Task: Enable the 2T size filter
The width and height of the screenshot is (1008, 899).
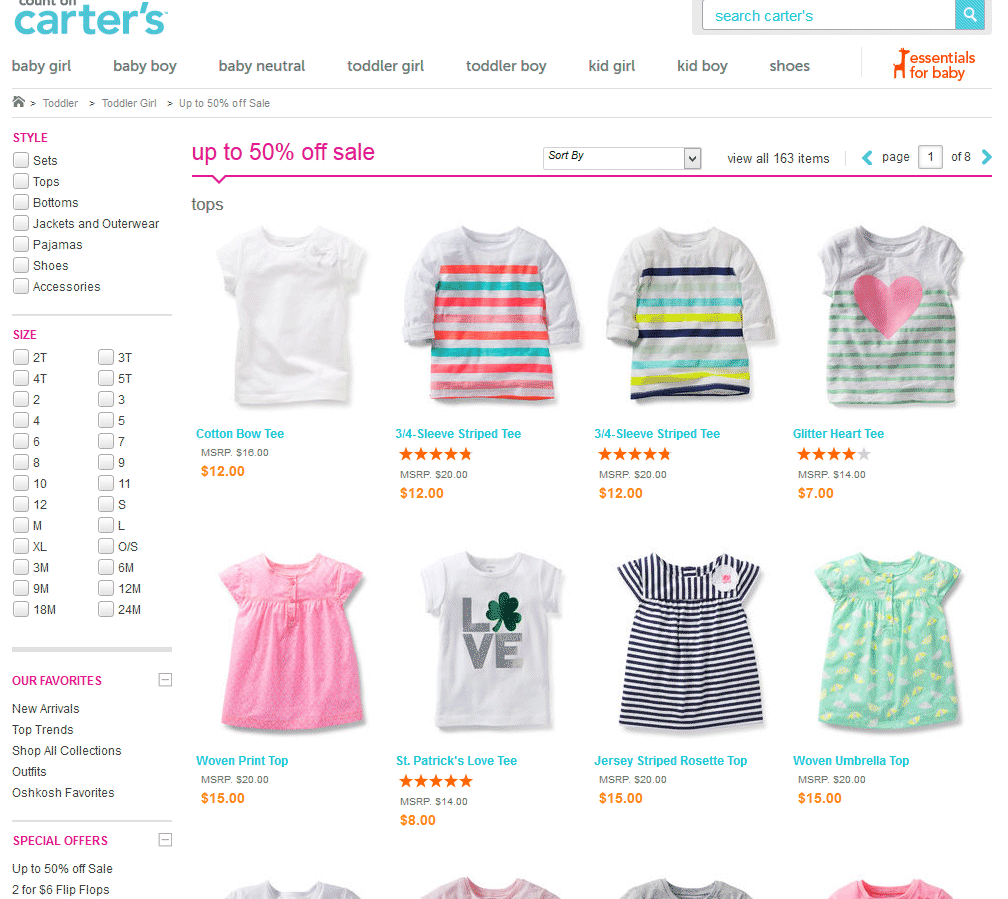Action: [21, 357]
